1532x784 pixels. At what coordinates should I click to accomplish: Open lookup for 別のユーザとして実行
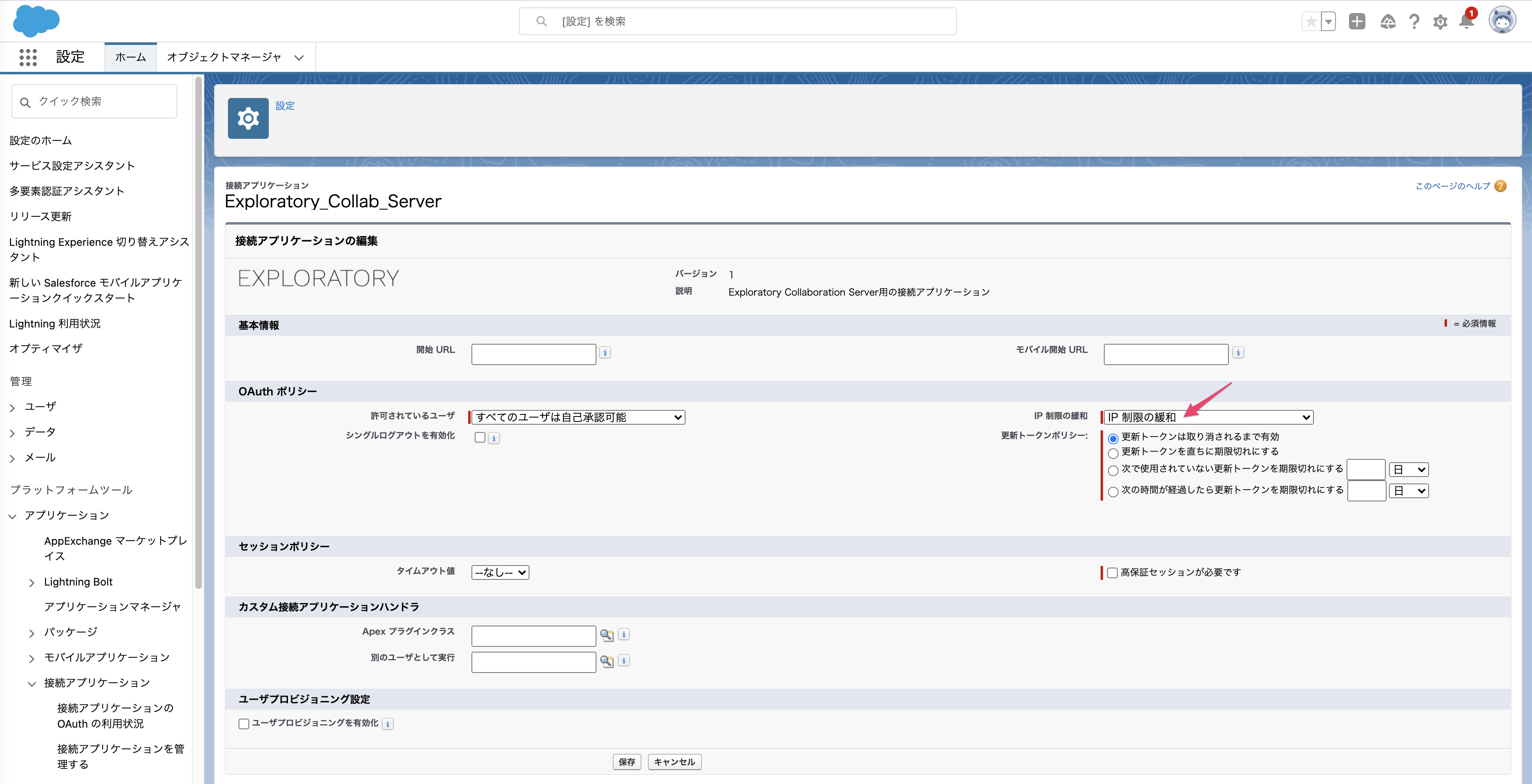click(607, 661)
